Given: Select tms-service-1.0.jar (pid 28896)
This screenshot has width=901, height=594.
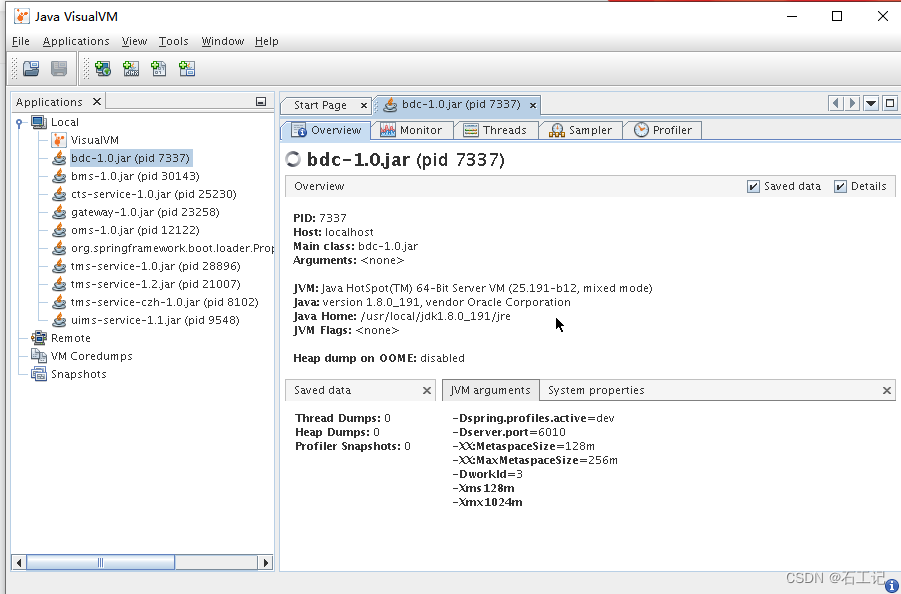Looking at the screenshot, I should pyautogui.click(x=156, y=266).
